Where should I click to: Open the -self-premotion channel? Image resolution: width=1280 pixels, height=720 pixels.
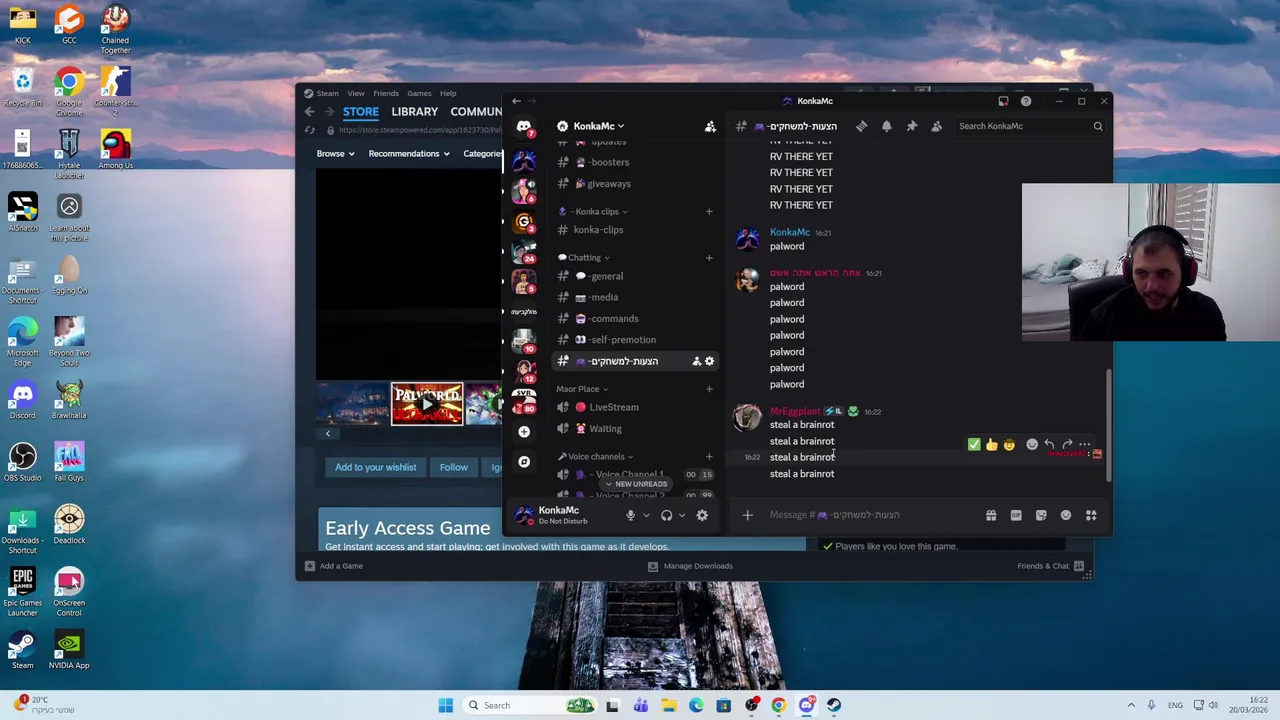[x=633, y=340]
